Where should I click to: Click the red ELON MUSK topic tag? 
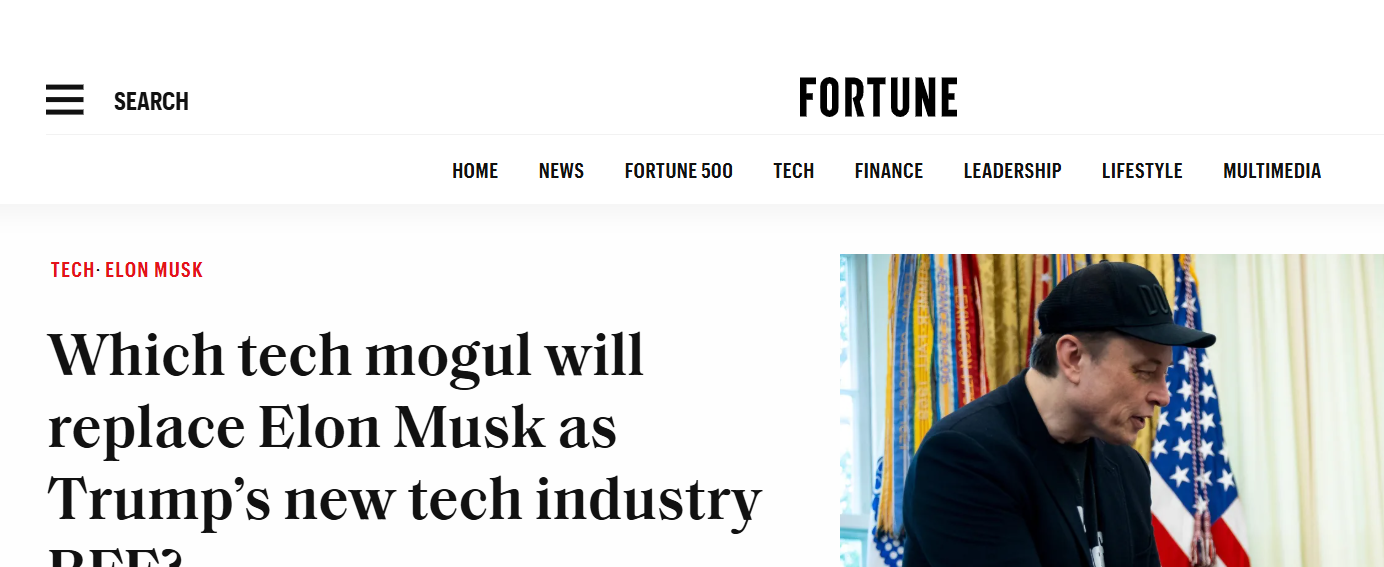(154, 270)
